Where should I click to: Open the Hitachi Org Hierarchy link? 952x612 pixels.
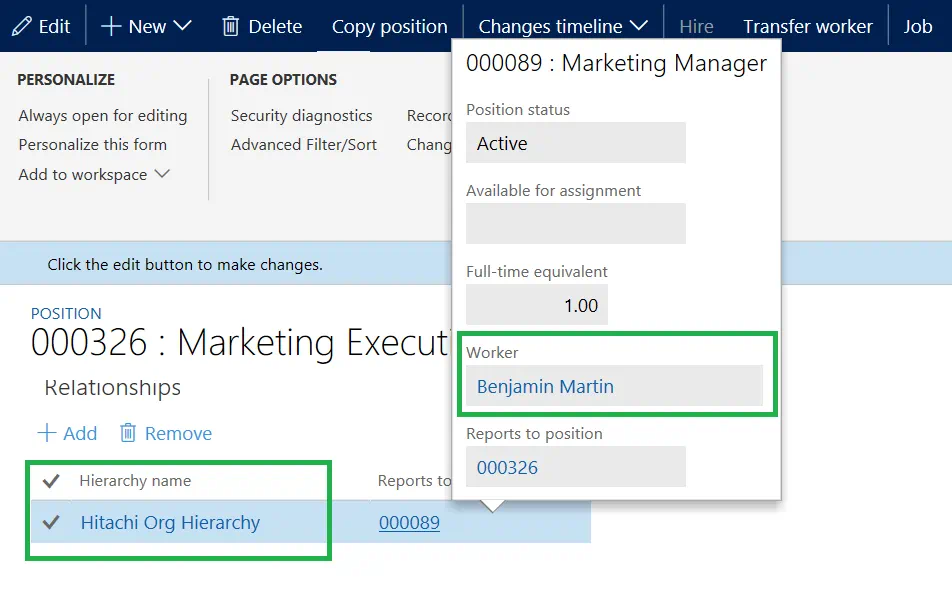[170, 522]
